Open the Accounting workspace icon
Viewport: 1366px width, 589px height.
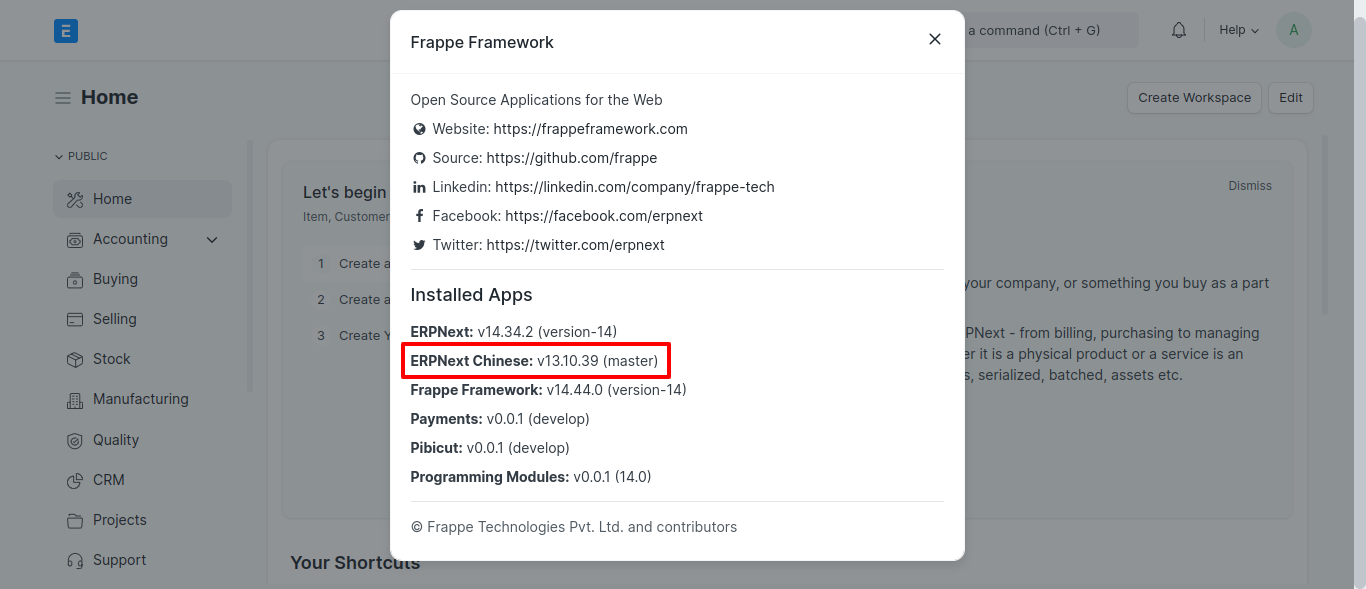point(75,240)
